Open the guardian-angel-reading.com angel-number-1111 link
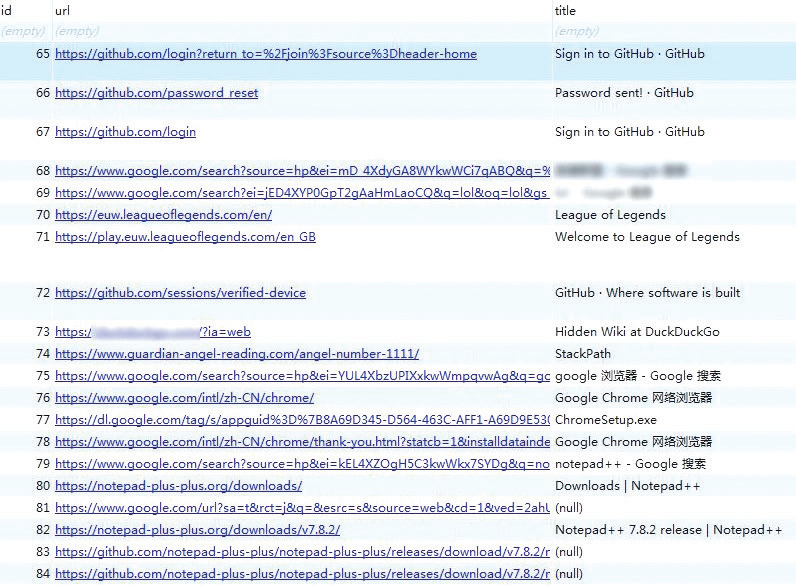This screenshot has height=586, width=796. pos(237,354)
